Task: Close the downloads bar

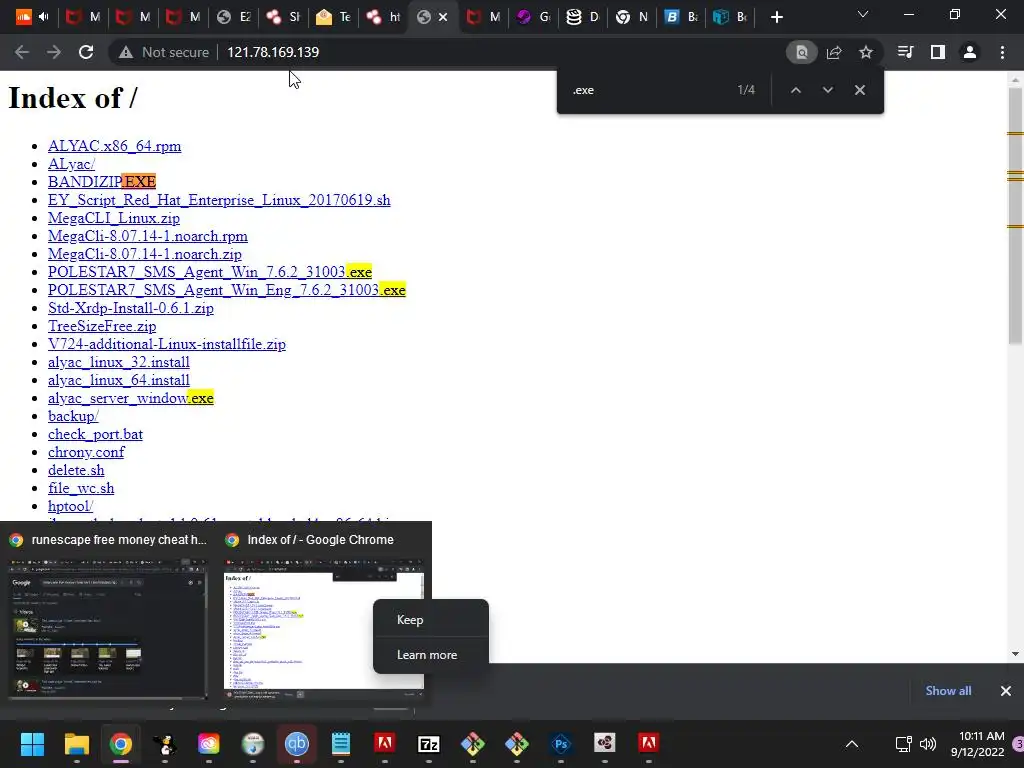Action: pos(1006,691)
